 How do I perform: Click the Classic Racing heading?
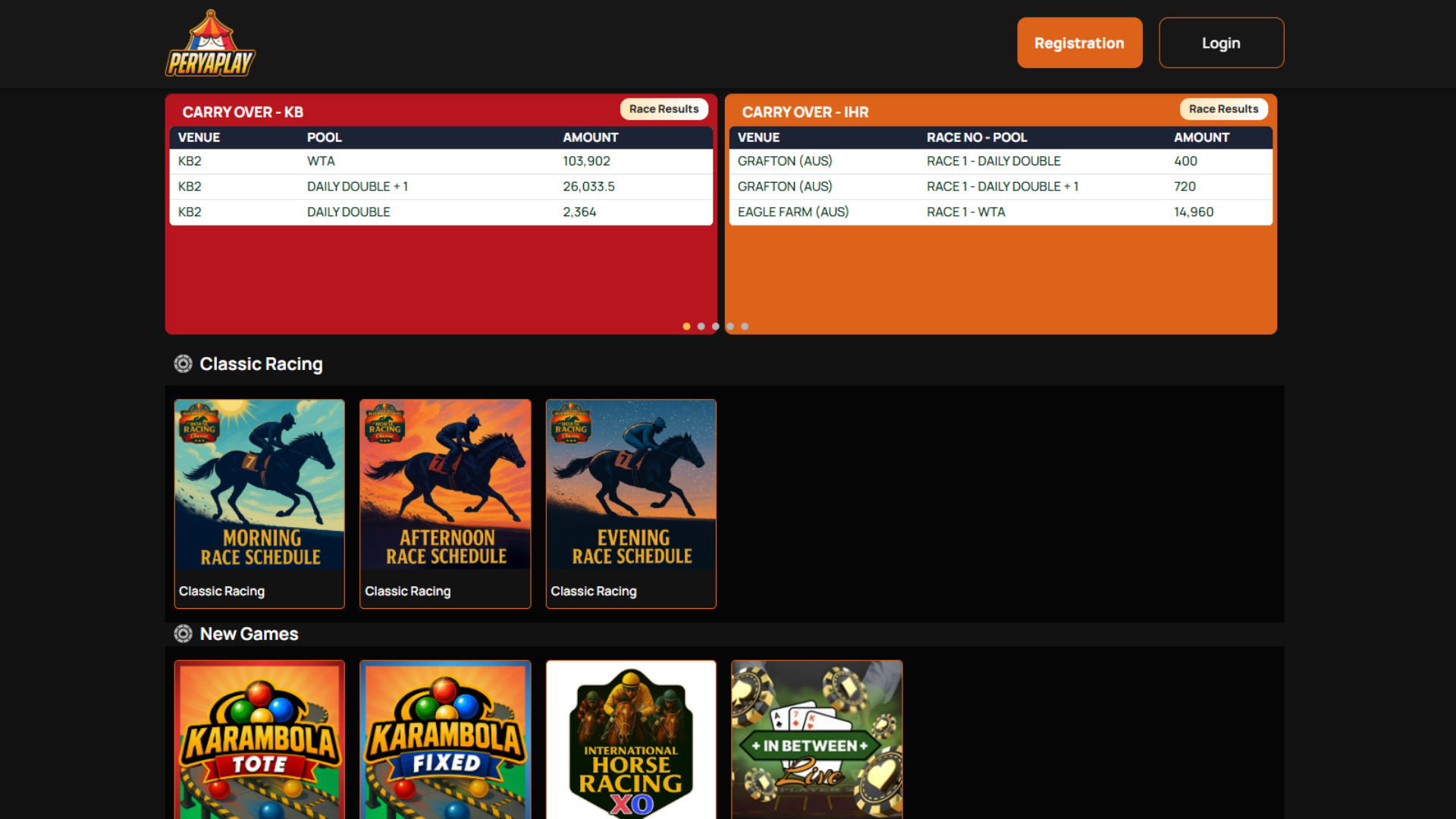(261, 364)
